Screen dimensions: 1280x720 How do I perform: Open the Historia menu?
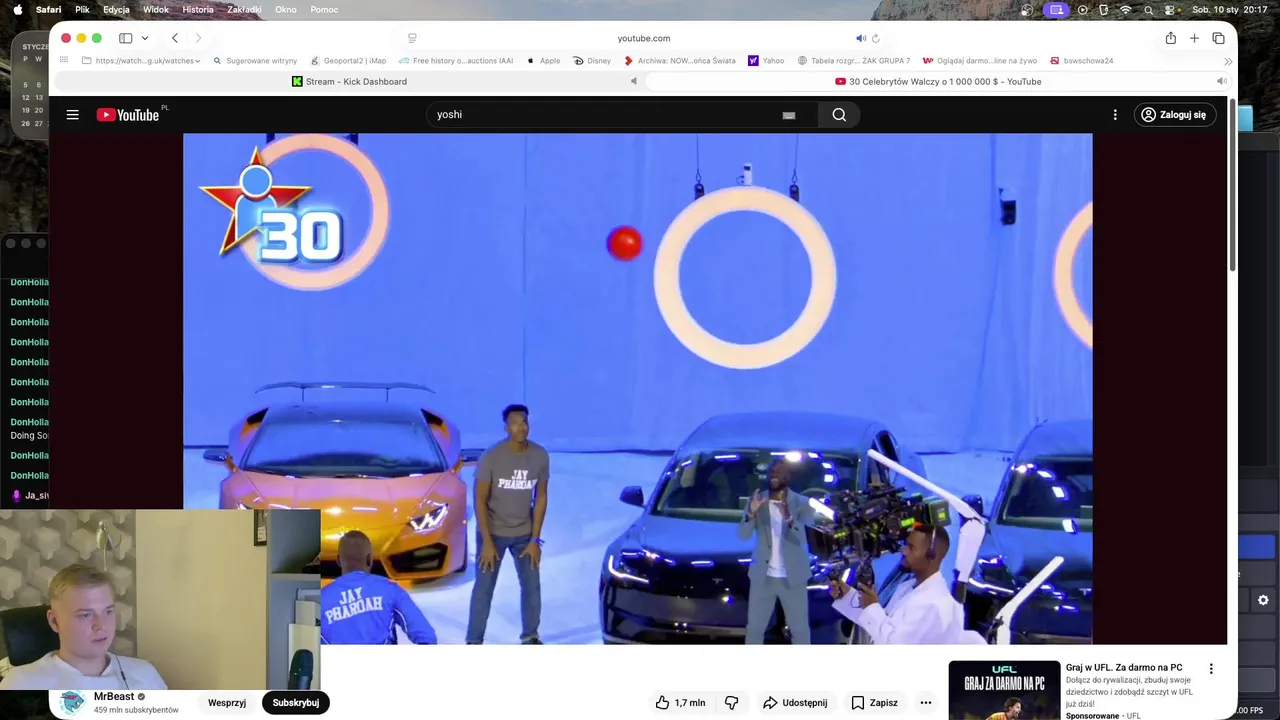(x=198, y=9)
